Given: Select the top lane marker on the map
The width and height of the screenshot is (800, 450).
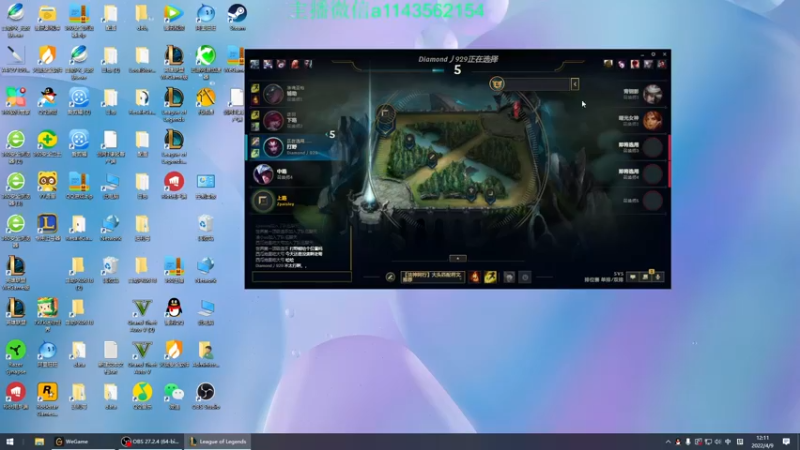Looking at the screenshot, I should (385, 113).
